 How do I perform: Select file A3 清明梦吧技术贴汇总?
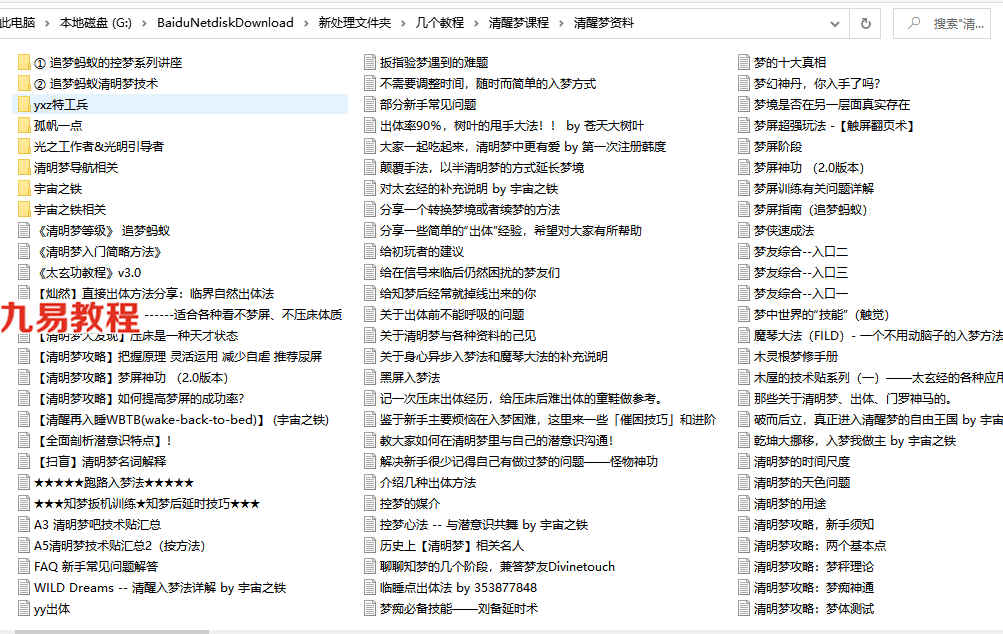tap(97, 525)
